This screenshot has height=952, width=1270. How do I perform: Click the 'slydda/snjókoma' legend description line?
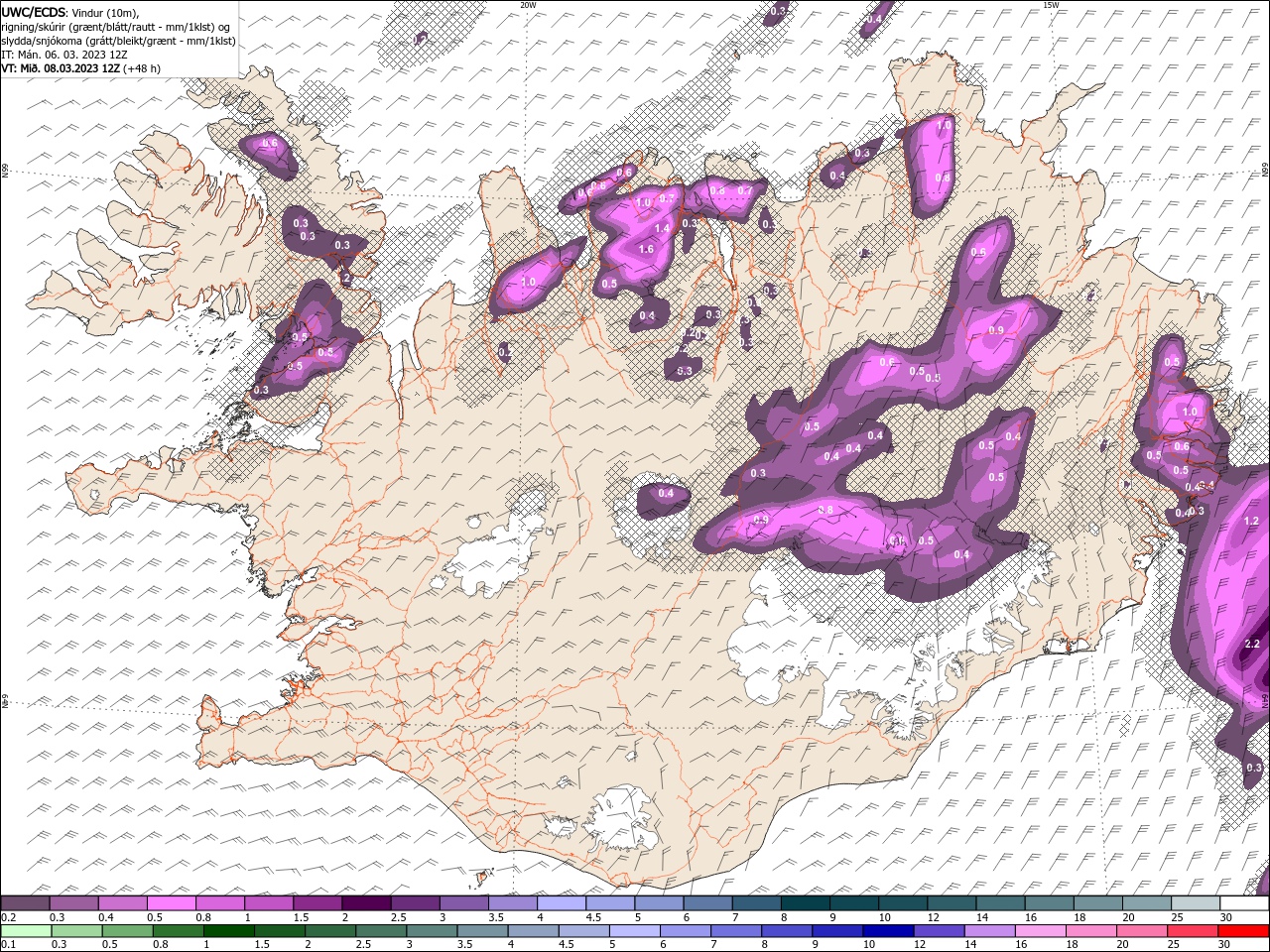point(118,41)
